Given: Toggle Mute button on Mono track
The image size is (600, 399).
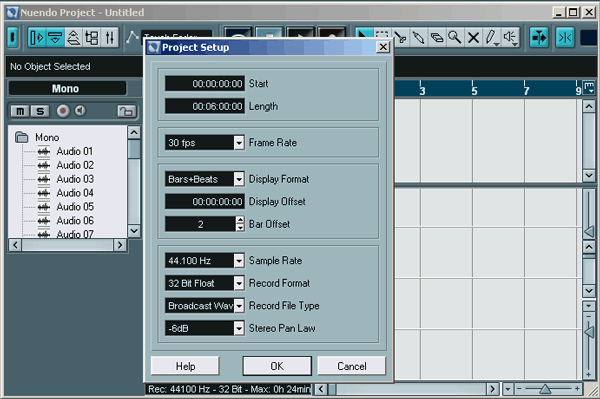Looking at the screenshot, I should [20, 111].
